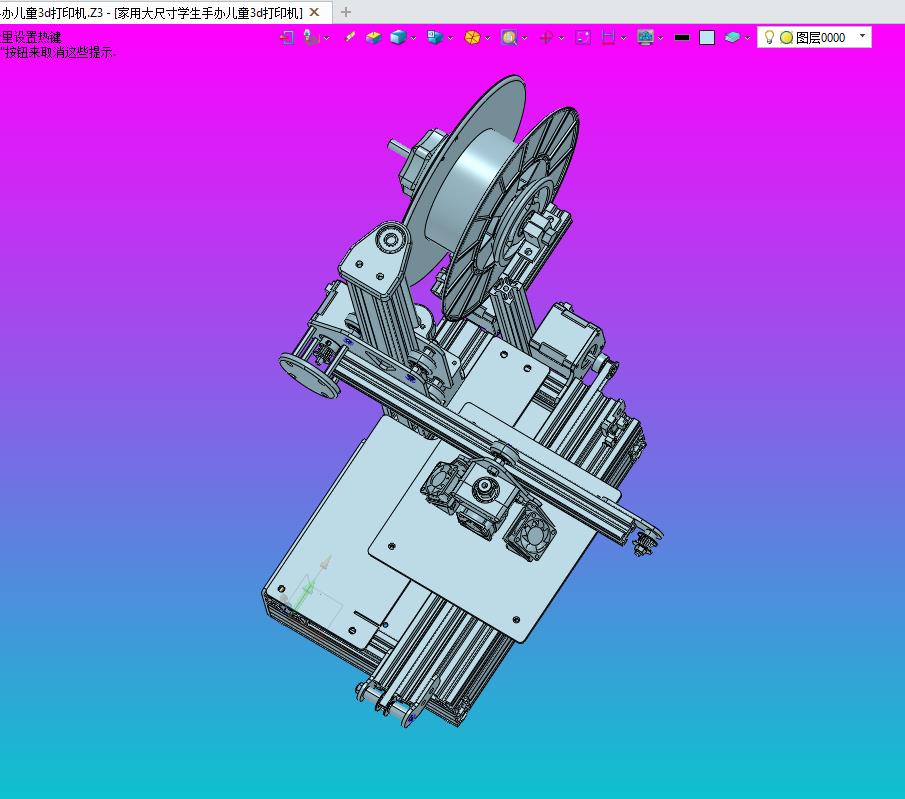Click the monitor display settings icon

click(645, 38)
